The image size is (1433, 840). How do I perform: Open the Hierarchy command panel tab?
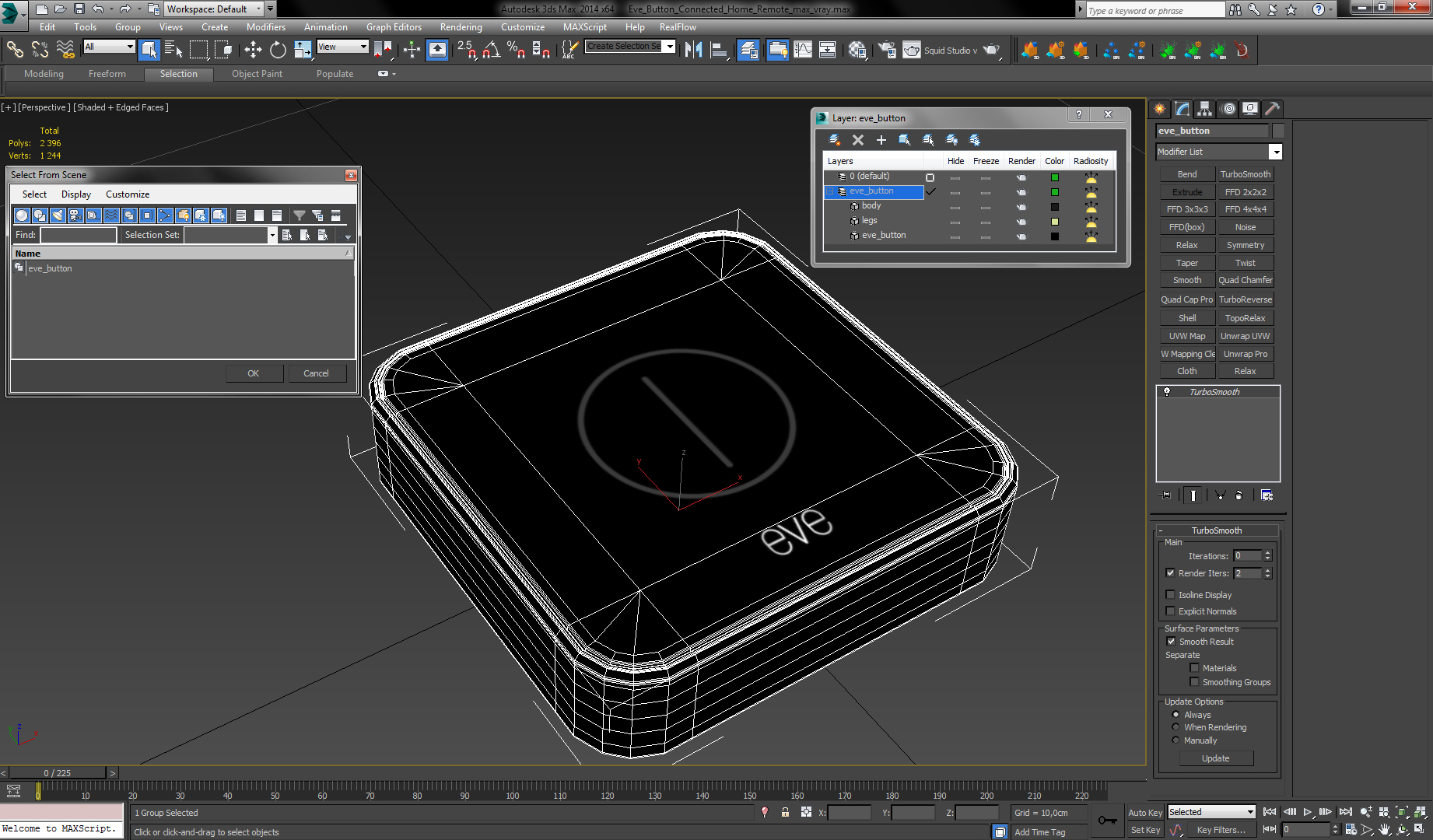pyautogui.click(x=1204, y=109)
